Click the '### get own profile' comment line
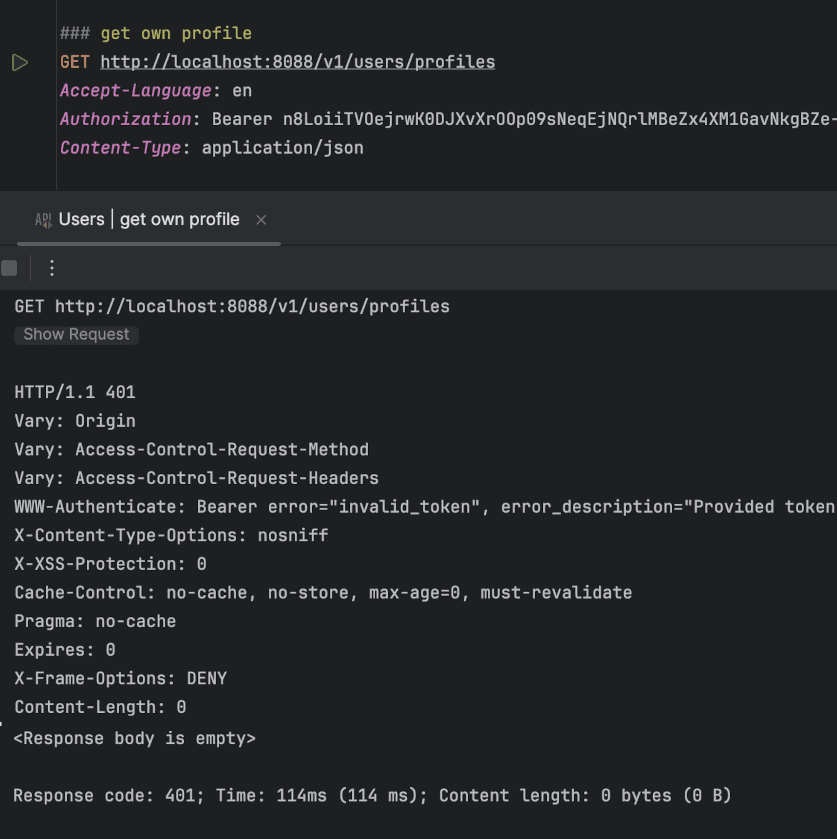The image size is (837, 839). tap(156, 34)
